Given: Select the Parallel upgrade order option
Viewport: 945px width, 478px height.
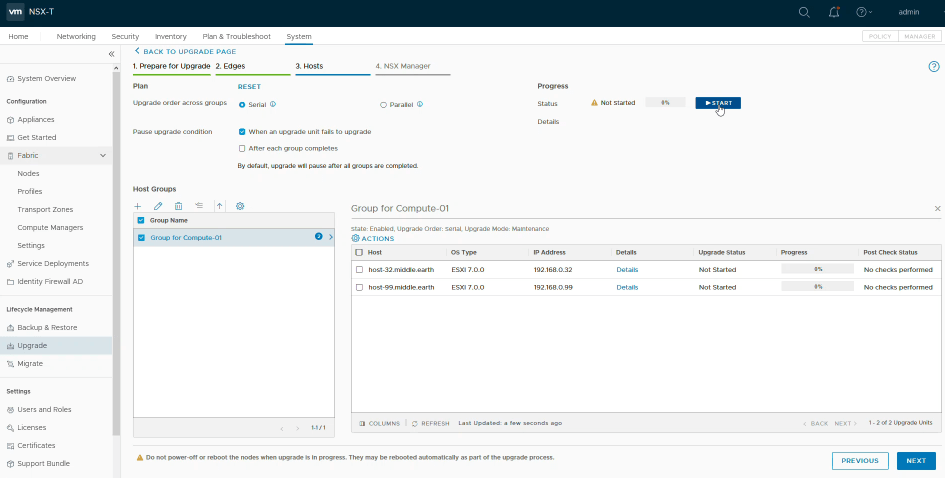Looking at the screenshot, I should click(383, 104).
